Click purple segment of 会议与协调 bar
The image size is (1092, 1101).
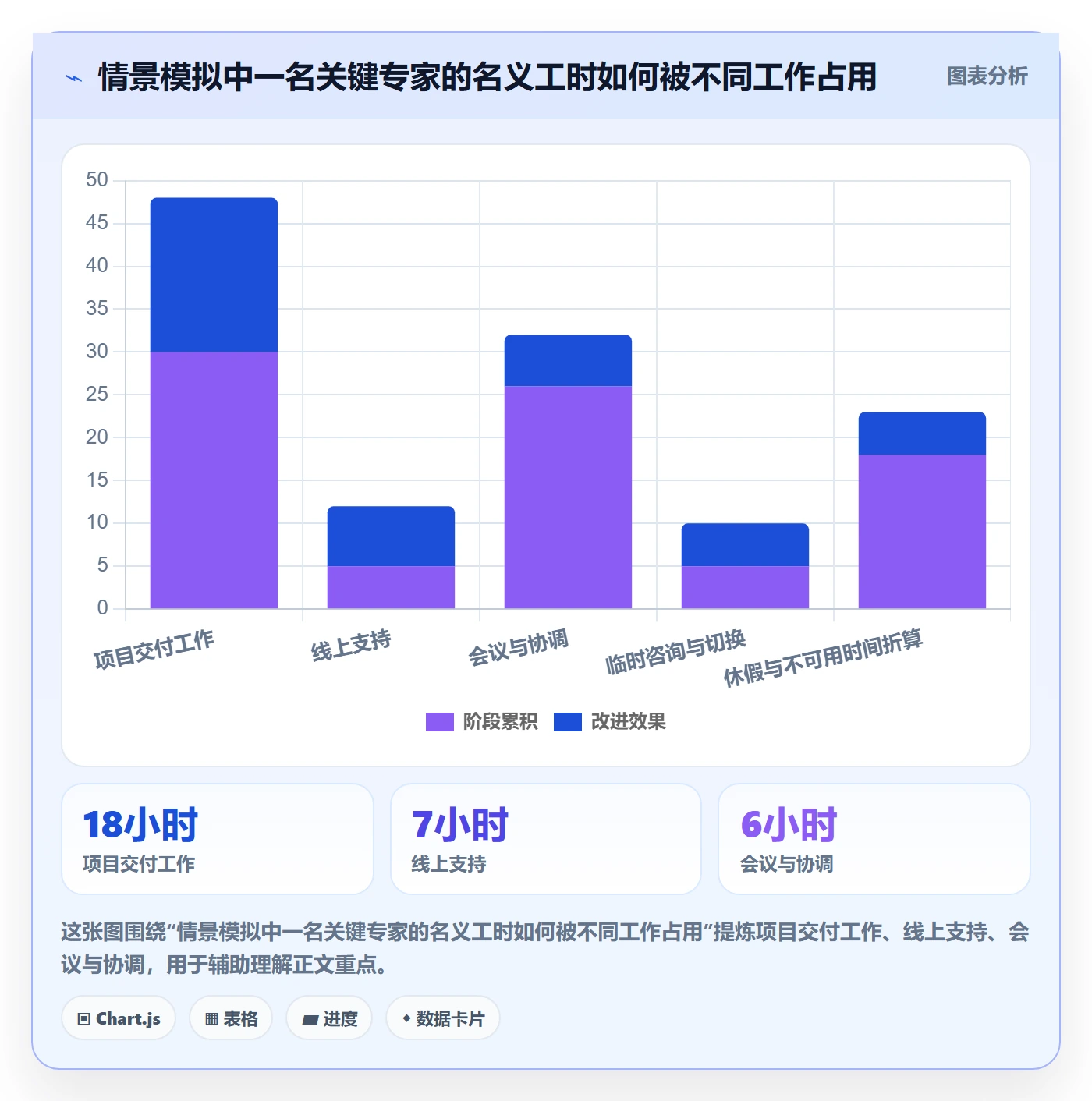pos(568,497)
